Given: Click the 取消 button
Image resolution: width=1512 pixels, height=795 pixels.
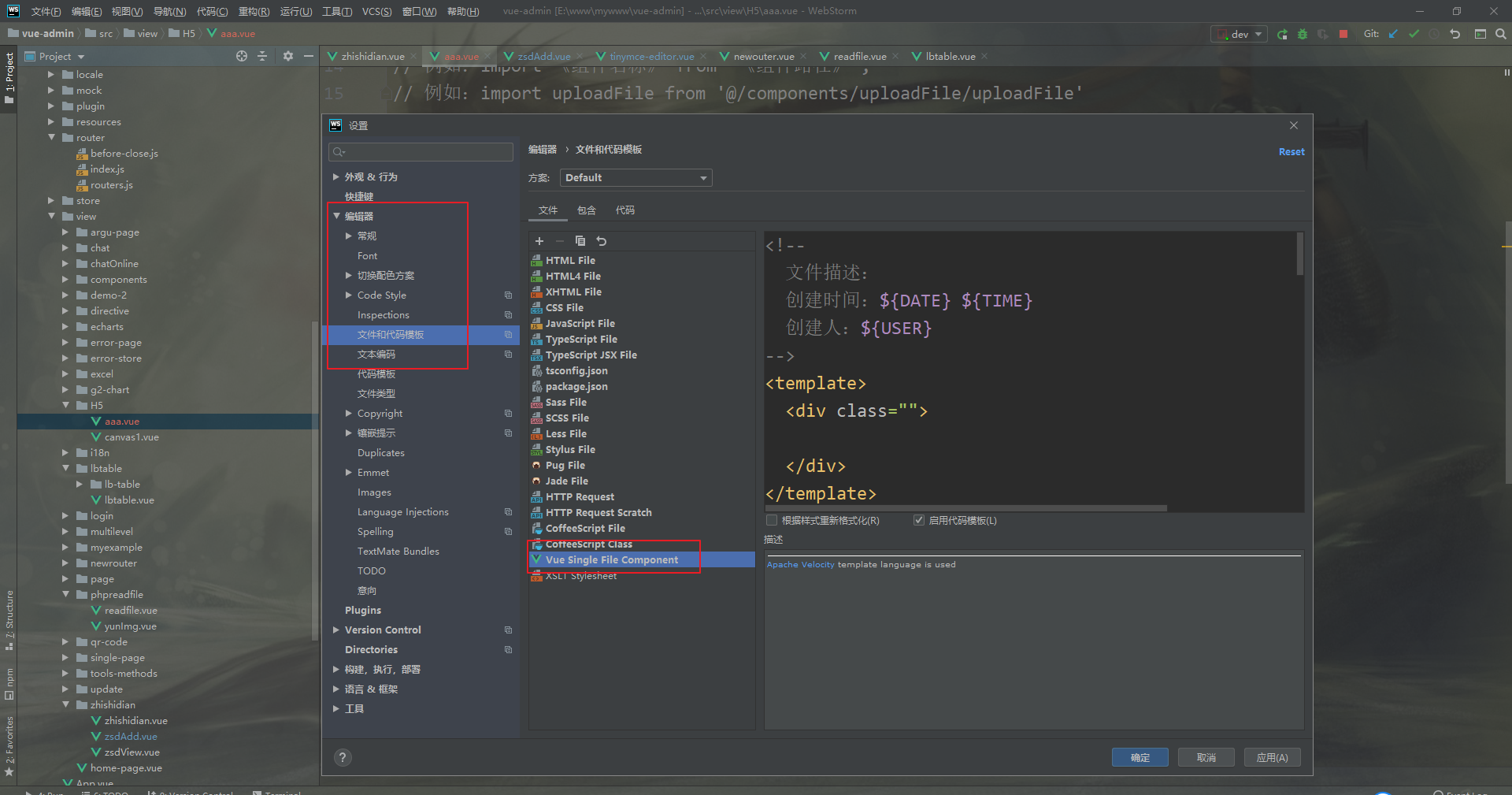Looking at the screenshot, I should [x=1206, y=757].
